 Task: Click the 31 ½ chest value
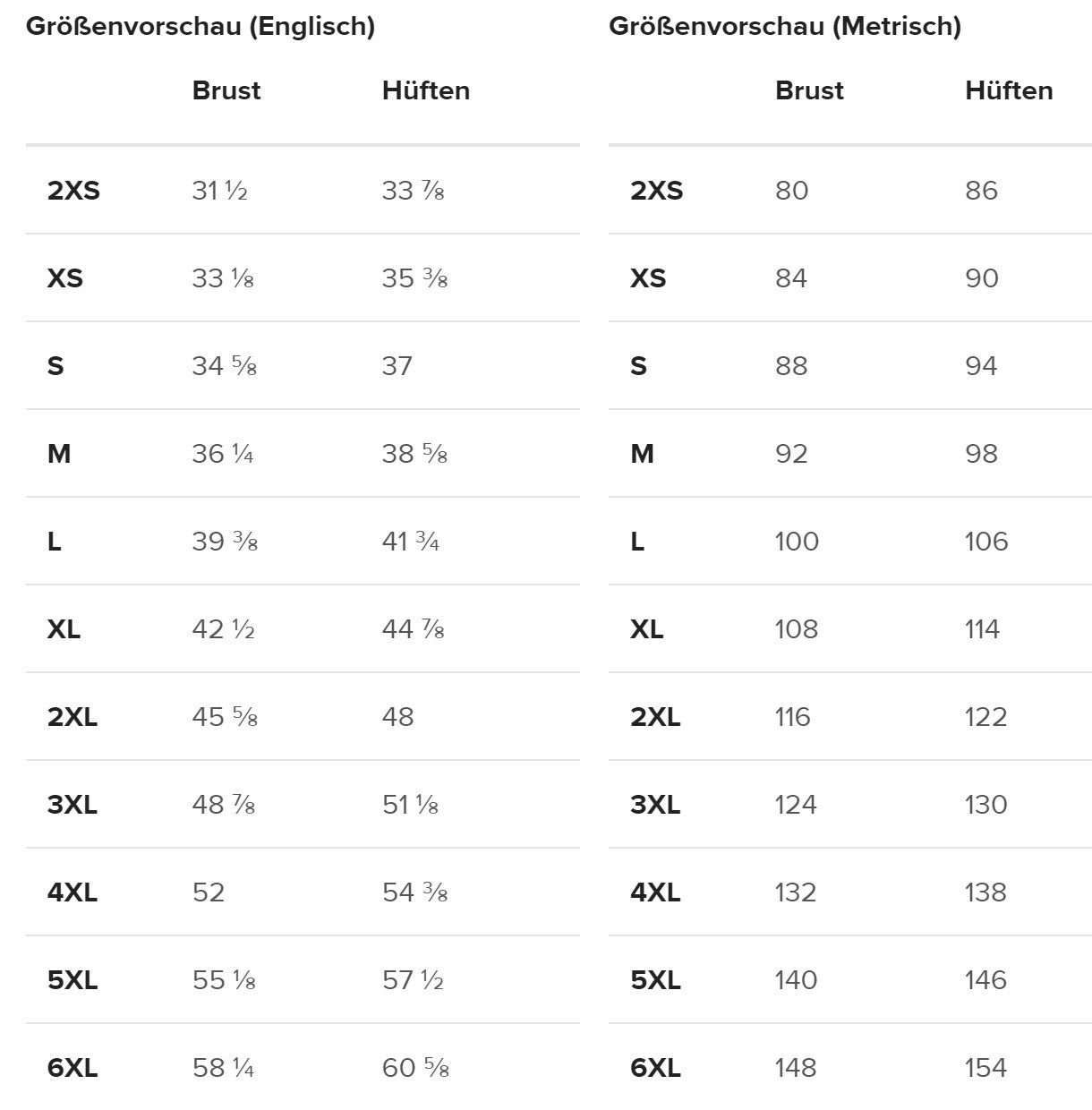219,191
